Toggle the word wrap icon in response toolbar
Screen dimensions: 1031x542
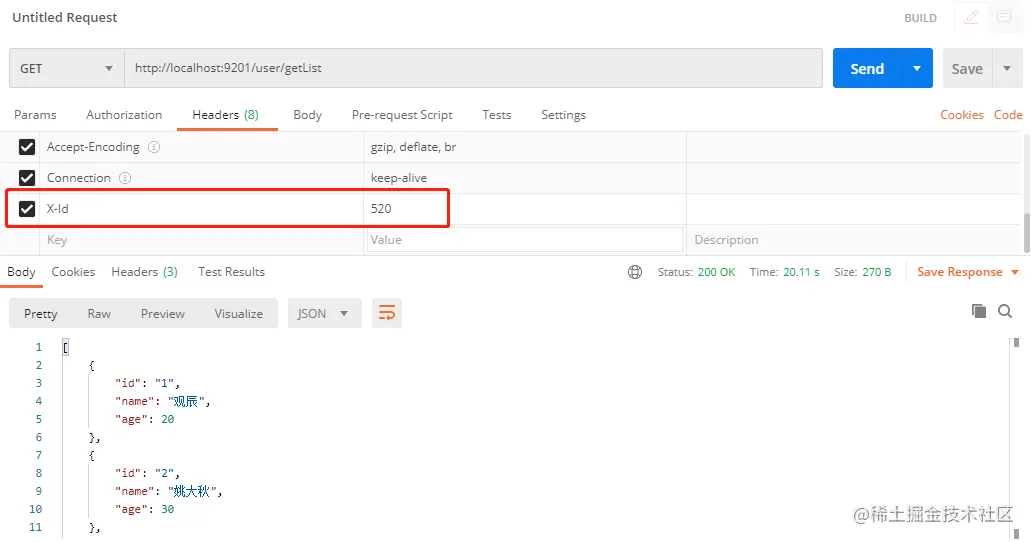click(387, 313)
